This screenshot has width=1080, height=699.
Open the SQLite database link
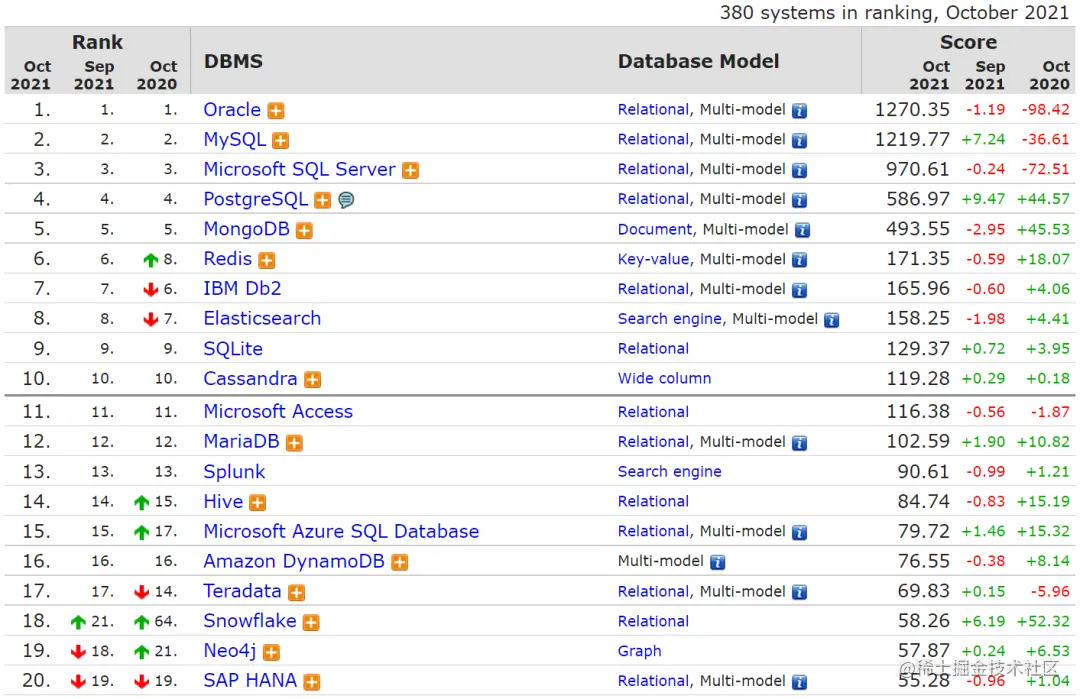pos(233,349)
